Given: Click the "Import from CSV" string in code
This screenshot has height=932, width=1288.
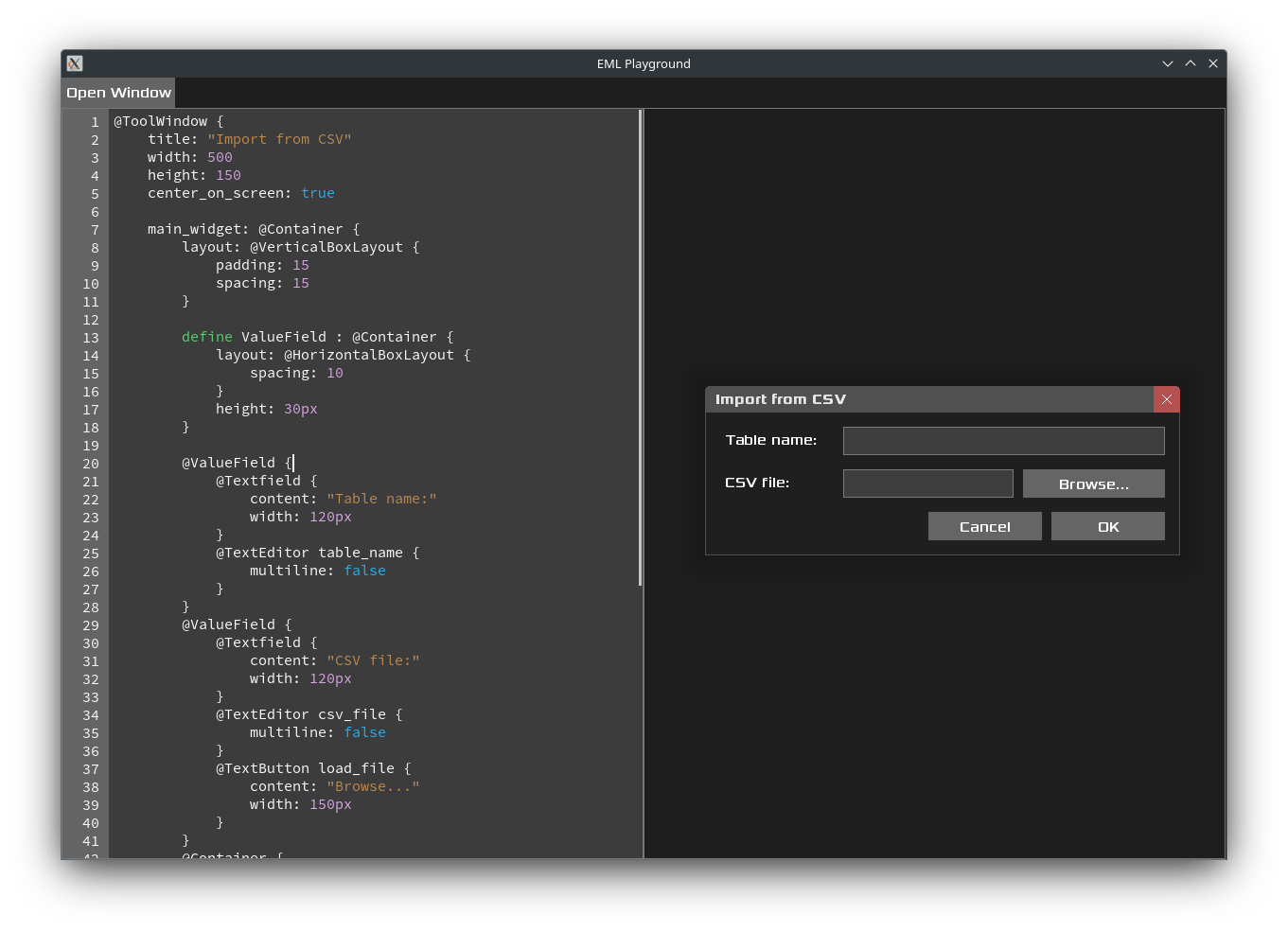Looking at the screenshot, I should pos(279,139).
